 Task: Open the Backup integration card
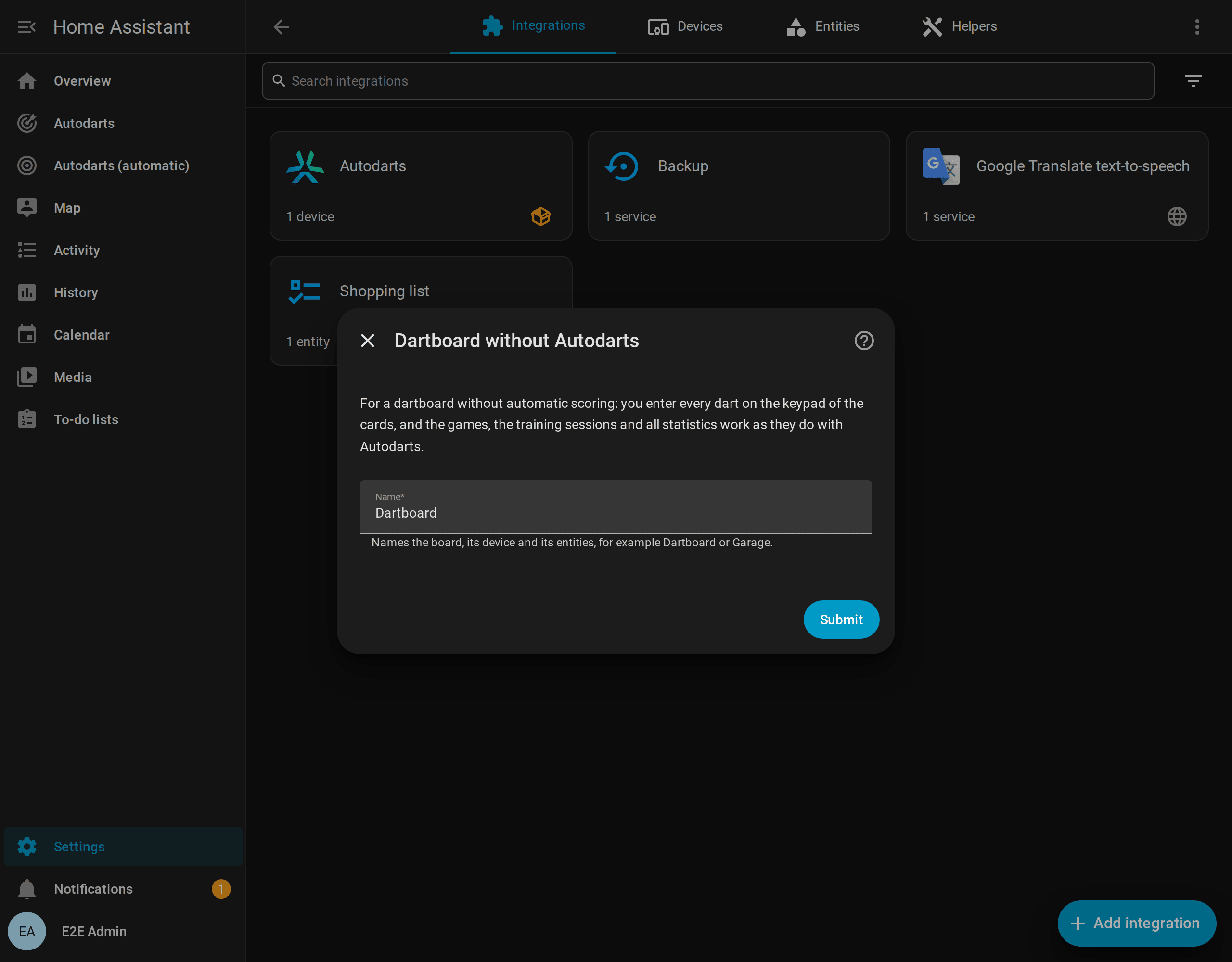[x=738, y=186]
